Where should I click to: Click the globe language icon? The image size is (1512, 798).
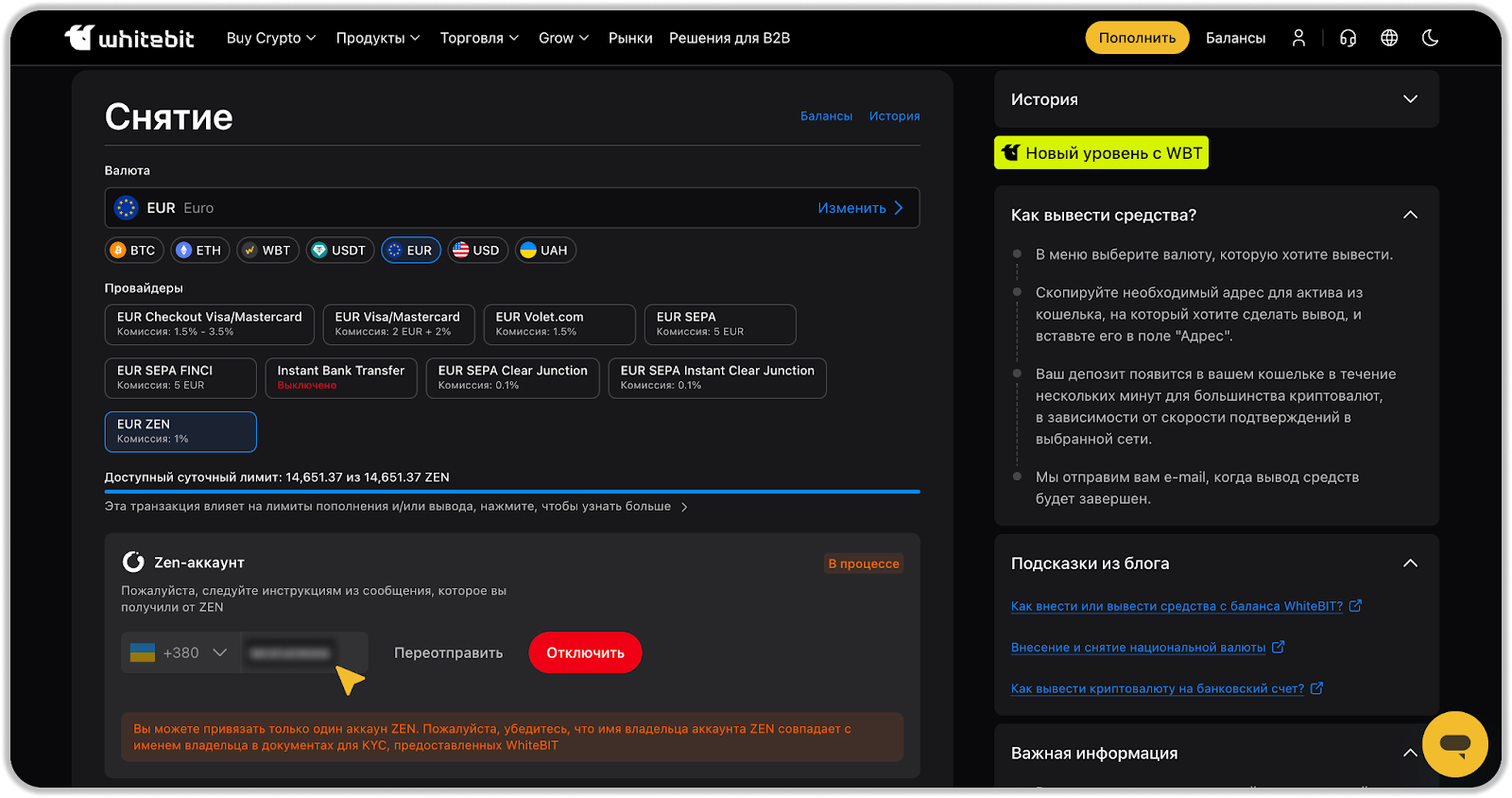[1389, 38]
